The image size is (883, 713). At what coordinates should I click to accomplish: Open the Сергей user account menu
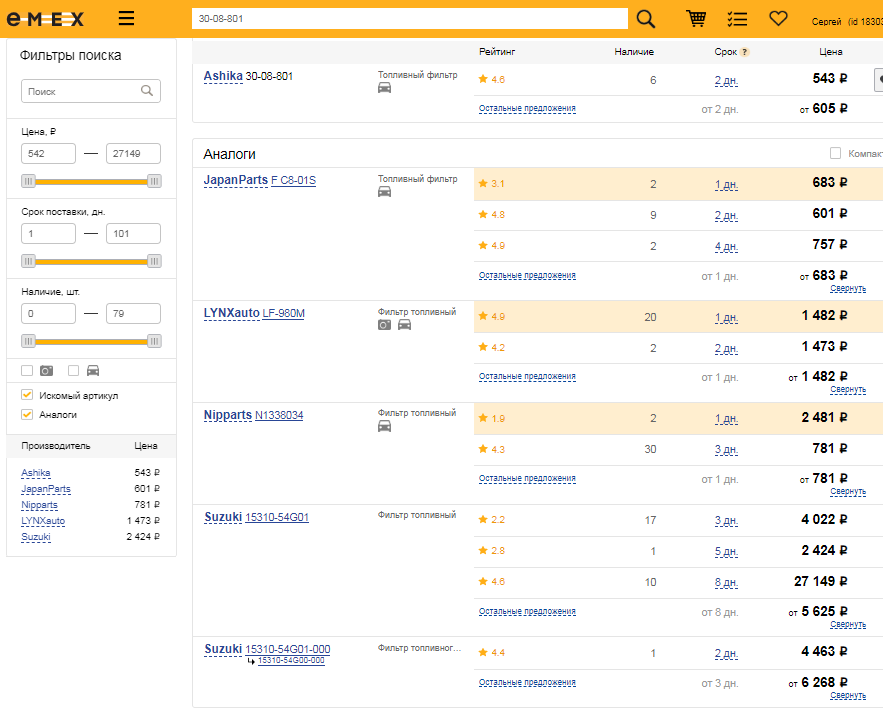[x=846, y=21]
